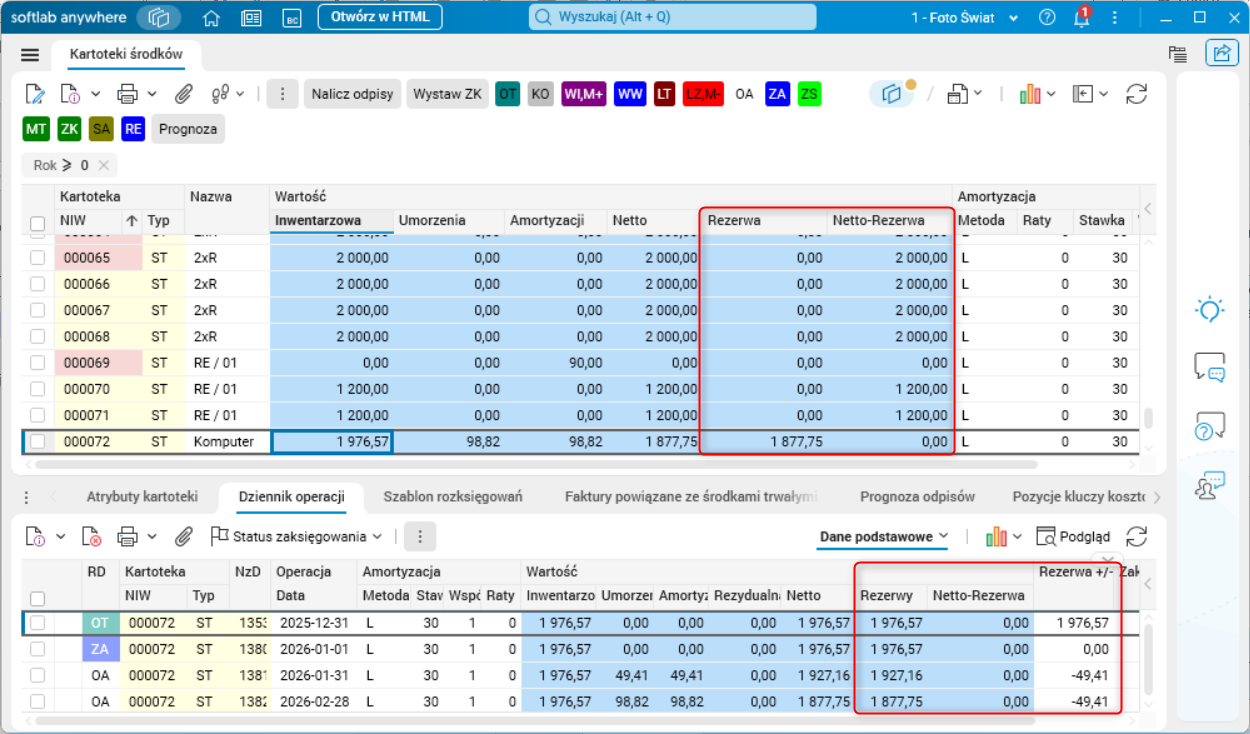
Task: Click the home icon in title bar
Action: [x=211, y=18]
